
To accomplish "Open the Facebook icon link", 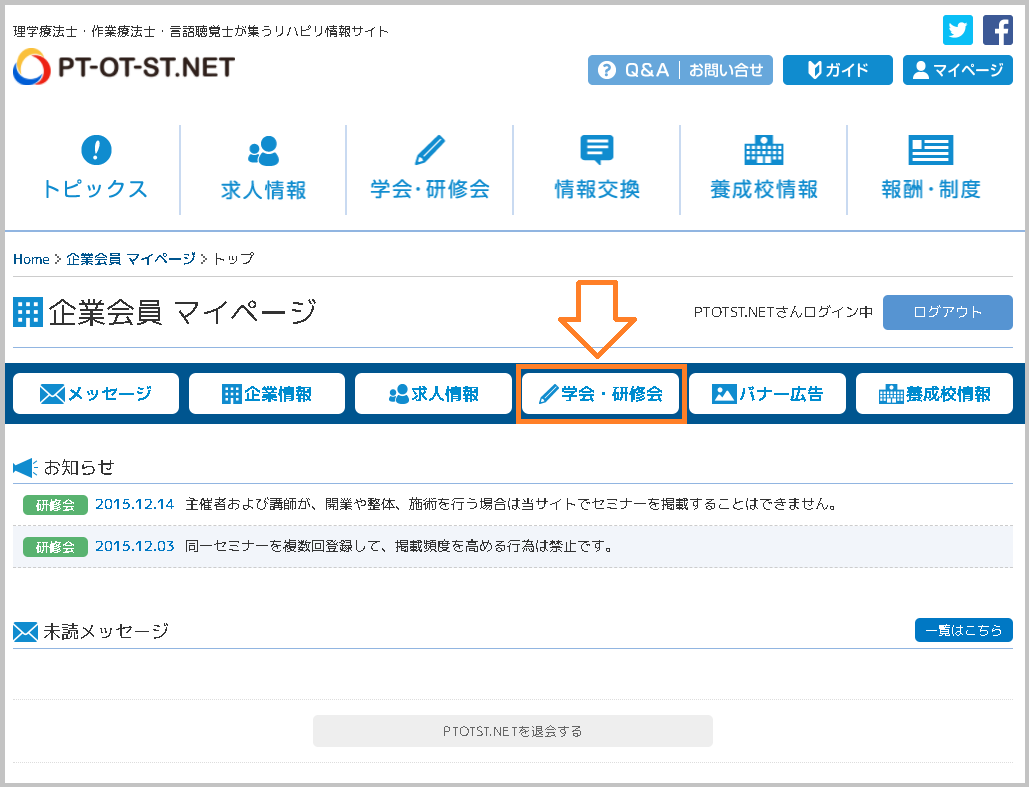I will click(x=997, y=30).
